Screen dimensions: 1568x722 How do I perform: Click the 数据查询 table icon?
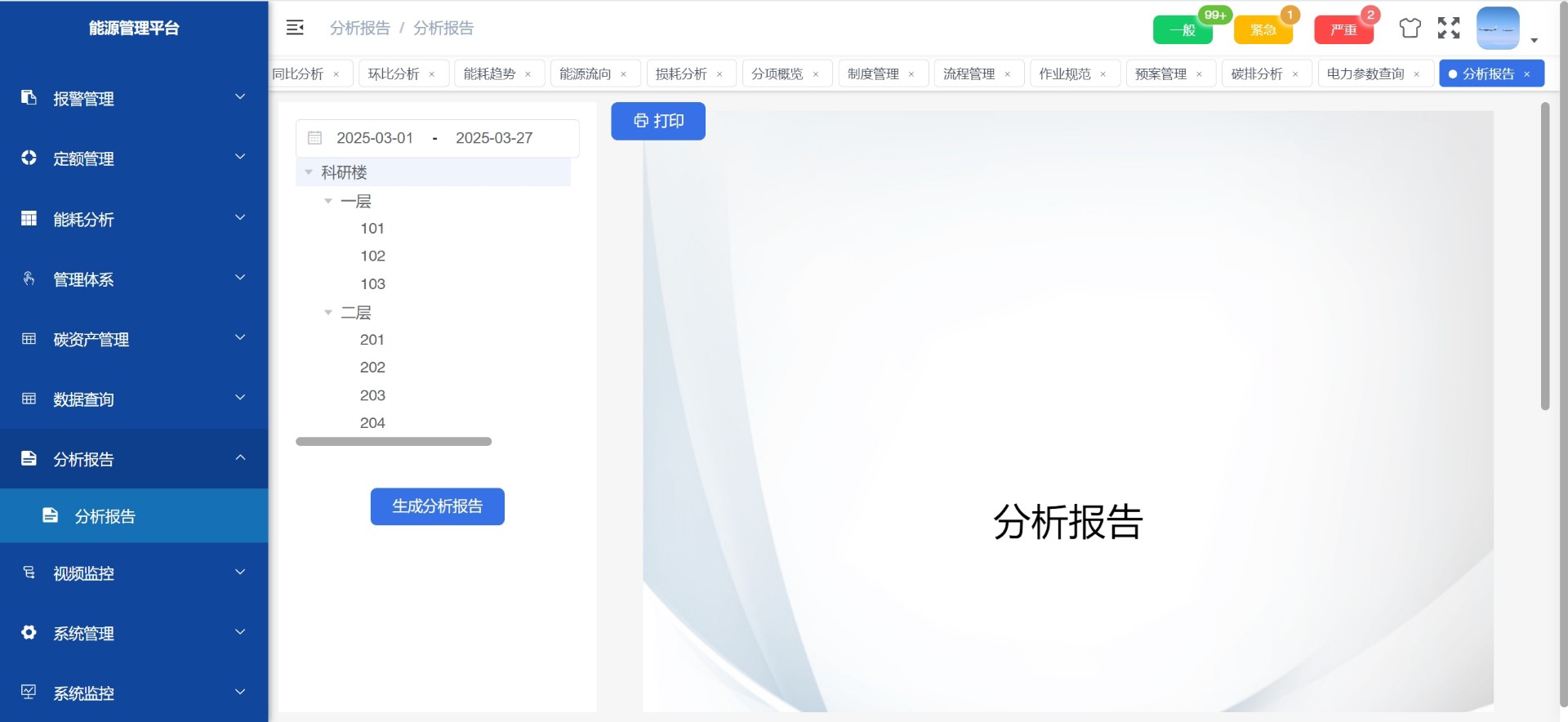point(29,399)
